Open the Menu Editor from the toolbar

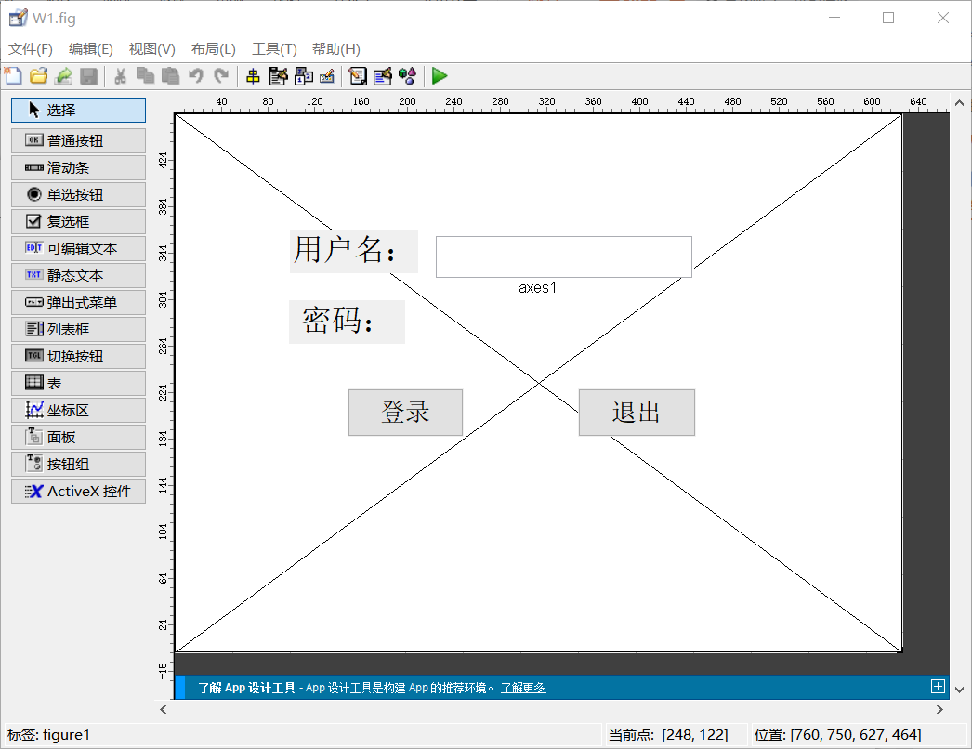point(278,75)
